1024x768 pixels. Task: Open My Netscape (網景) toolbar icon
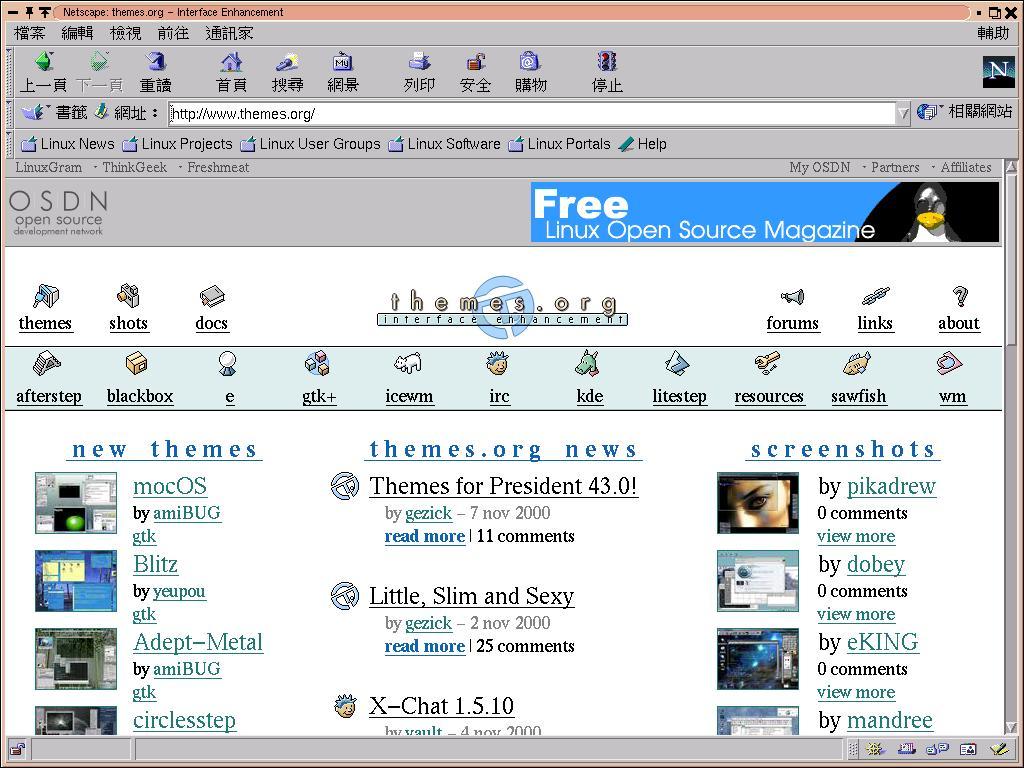pos(342,61)
